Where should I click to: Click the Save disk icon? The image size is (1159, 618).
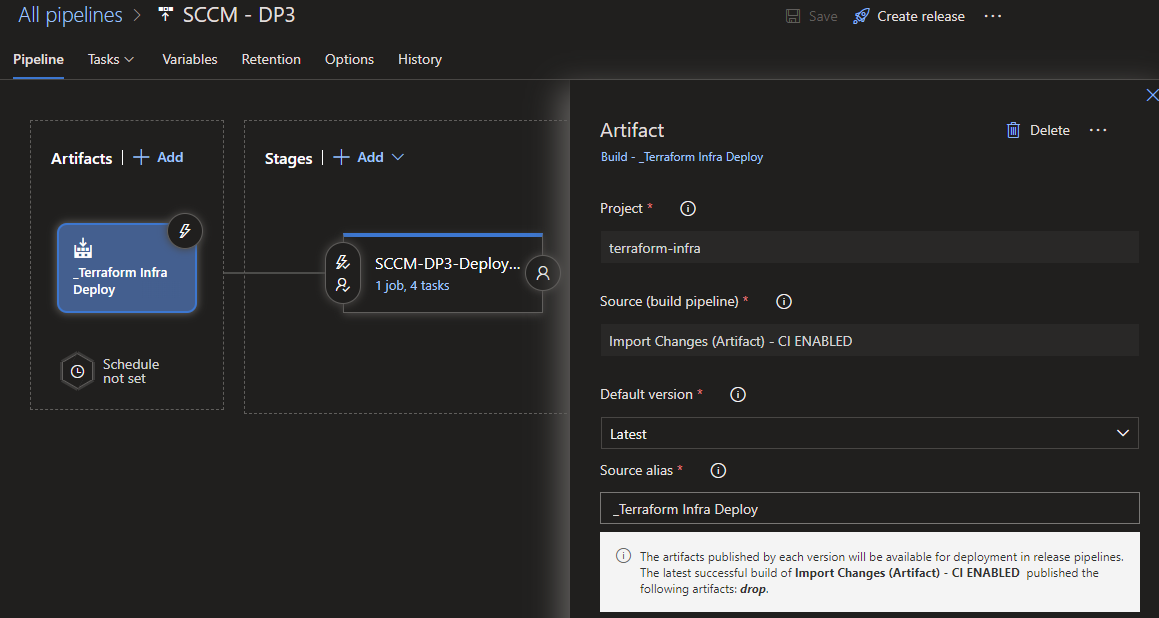point(792,16)
